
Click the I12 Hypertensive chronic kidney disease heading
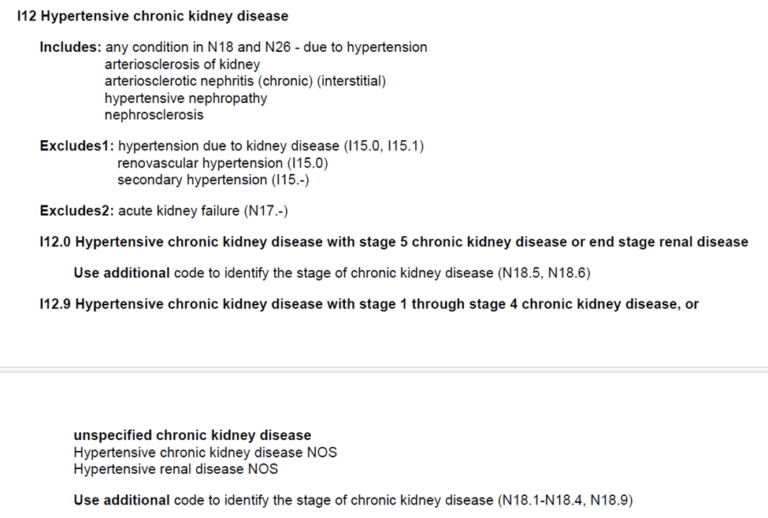point(152,16)
